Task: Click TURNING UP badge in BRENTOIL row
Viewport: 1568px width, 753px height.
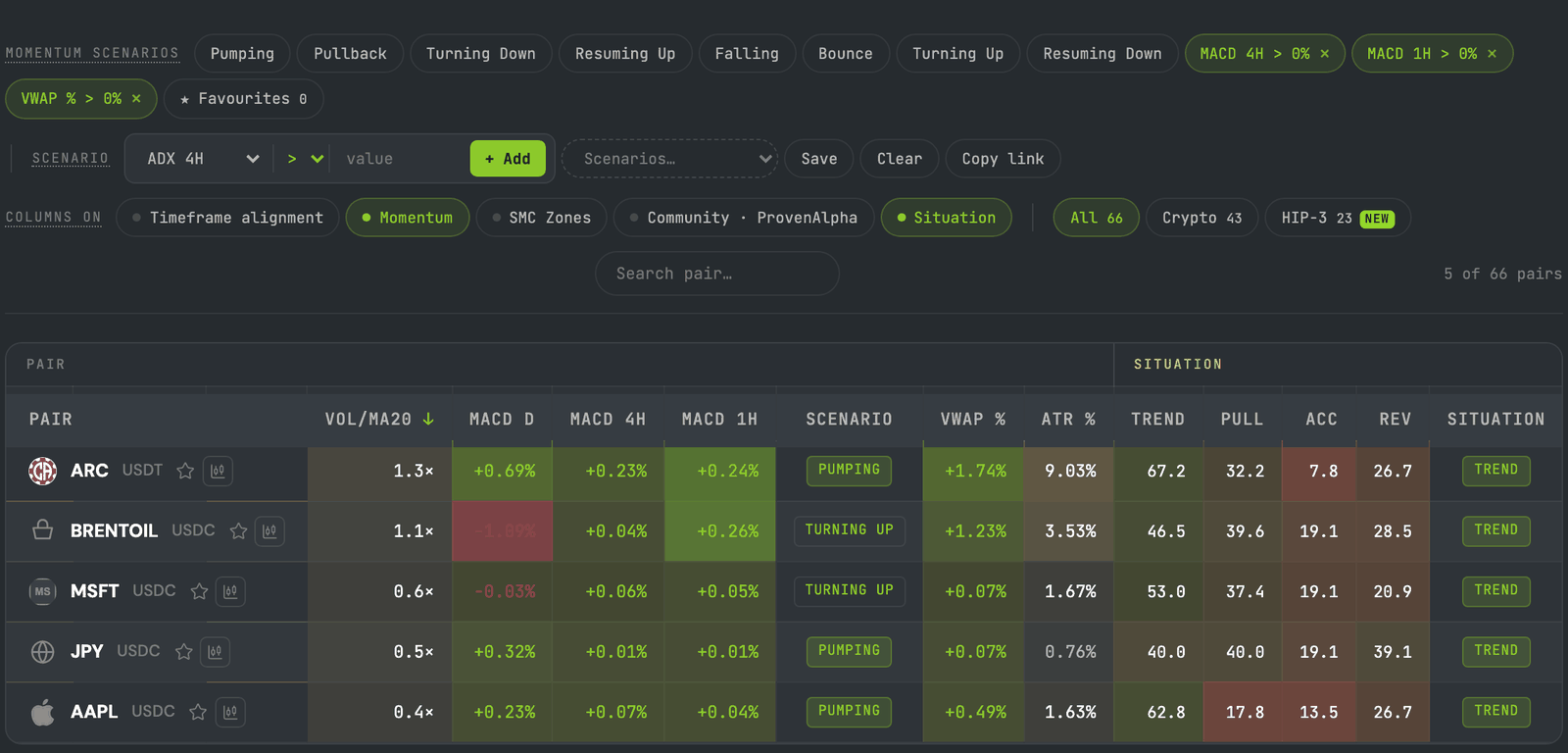Action: pos(849,530)
